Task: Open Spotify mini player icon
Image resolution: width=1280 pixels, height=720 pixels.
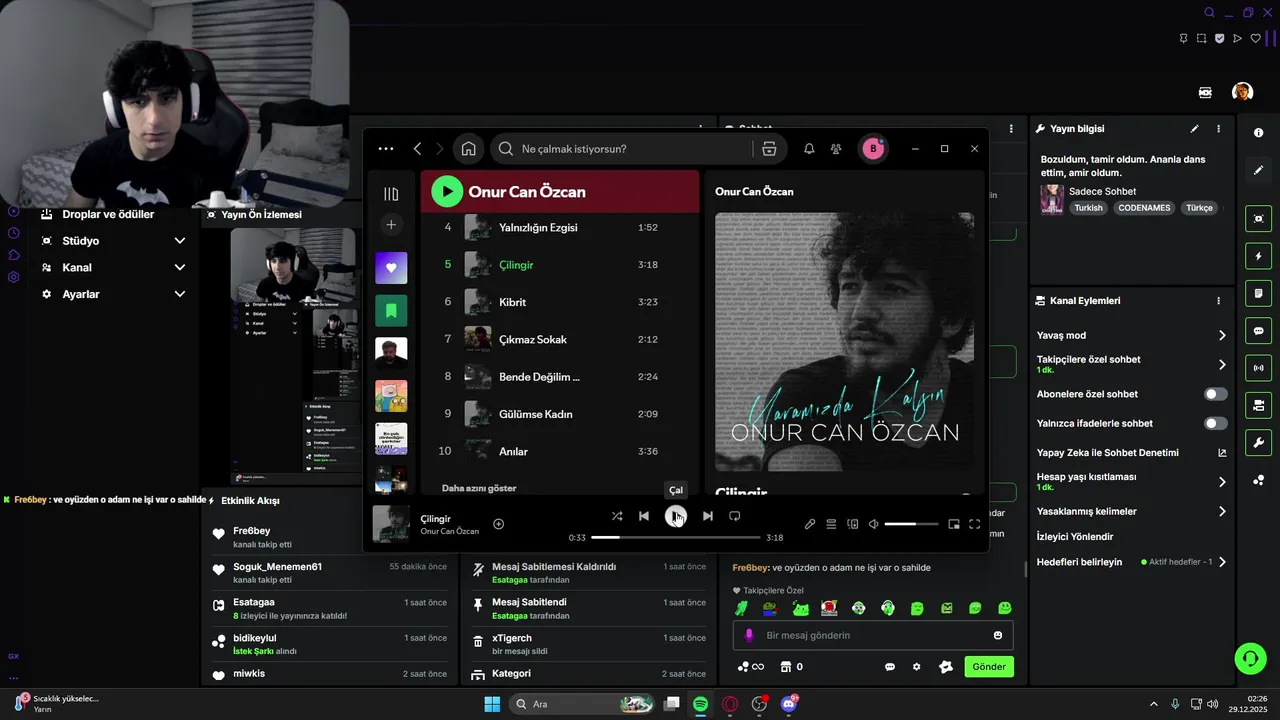Action: [954, 524]
